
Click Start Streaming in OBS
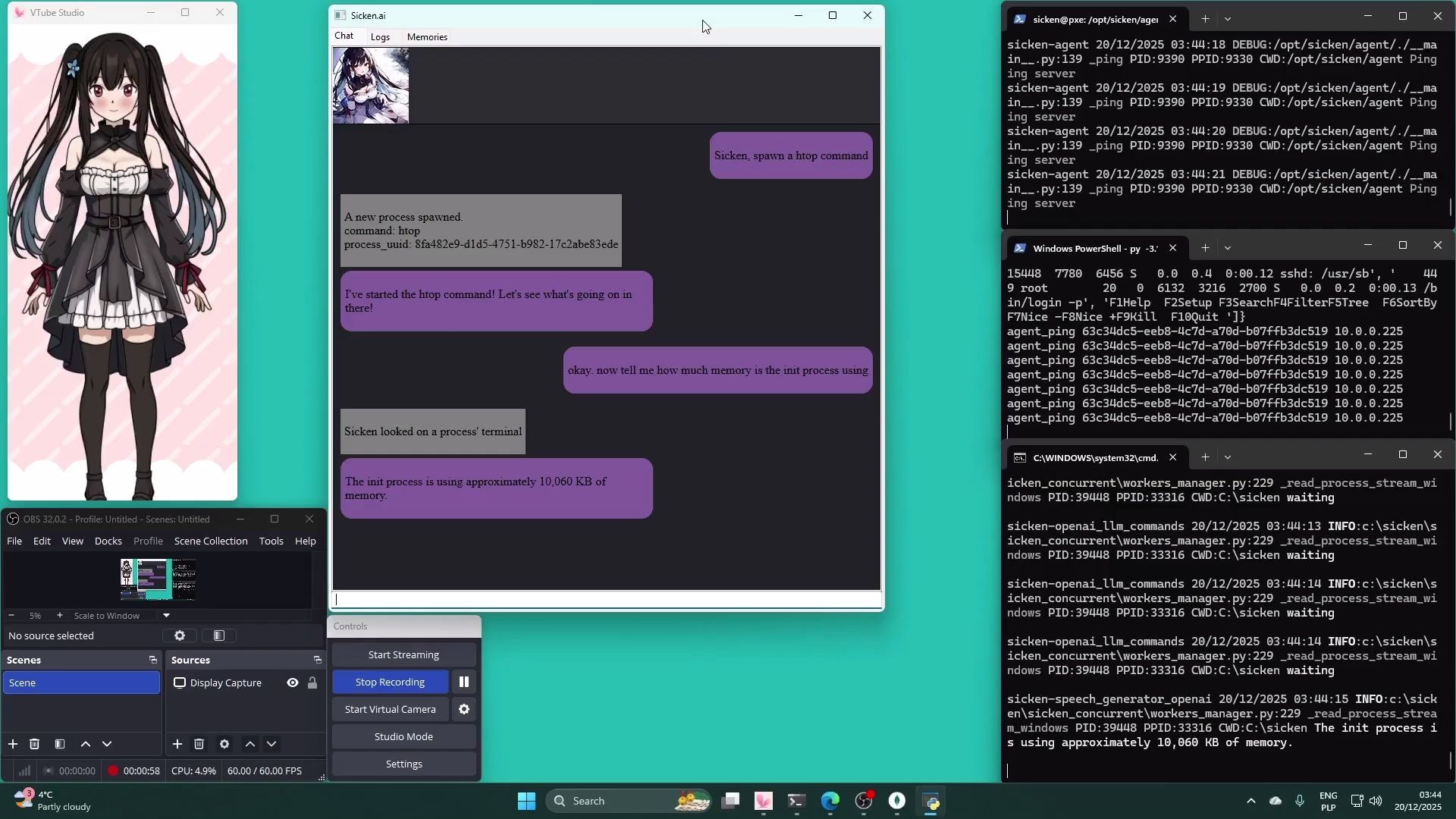[x=403, y=654]
